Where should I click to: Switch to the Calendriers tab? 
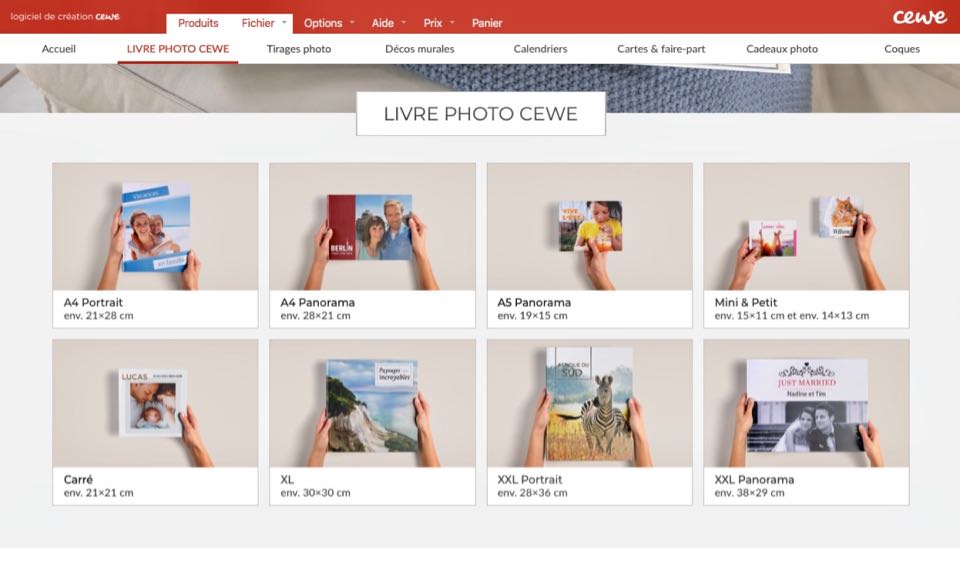[540, 49]
